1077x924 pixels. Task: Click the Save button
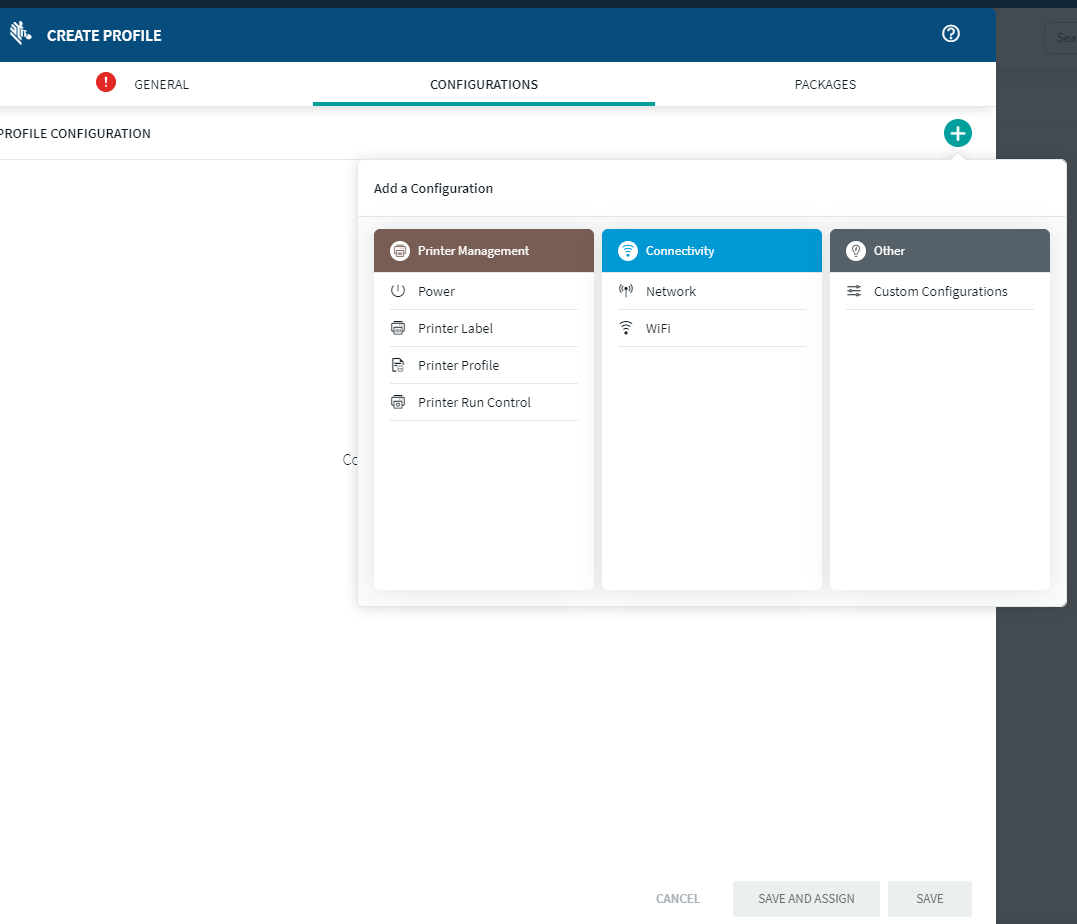click(929, 899)
